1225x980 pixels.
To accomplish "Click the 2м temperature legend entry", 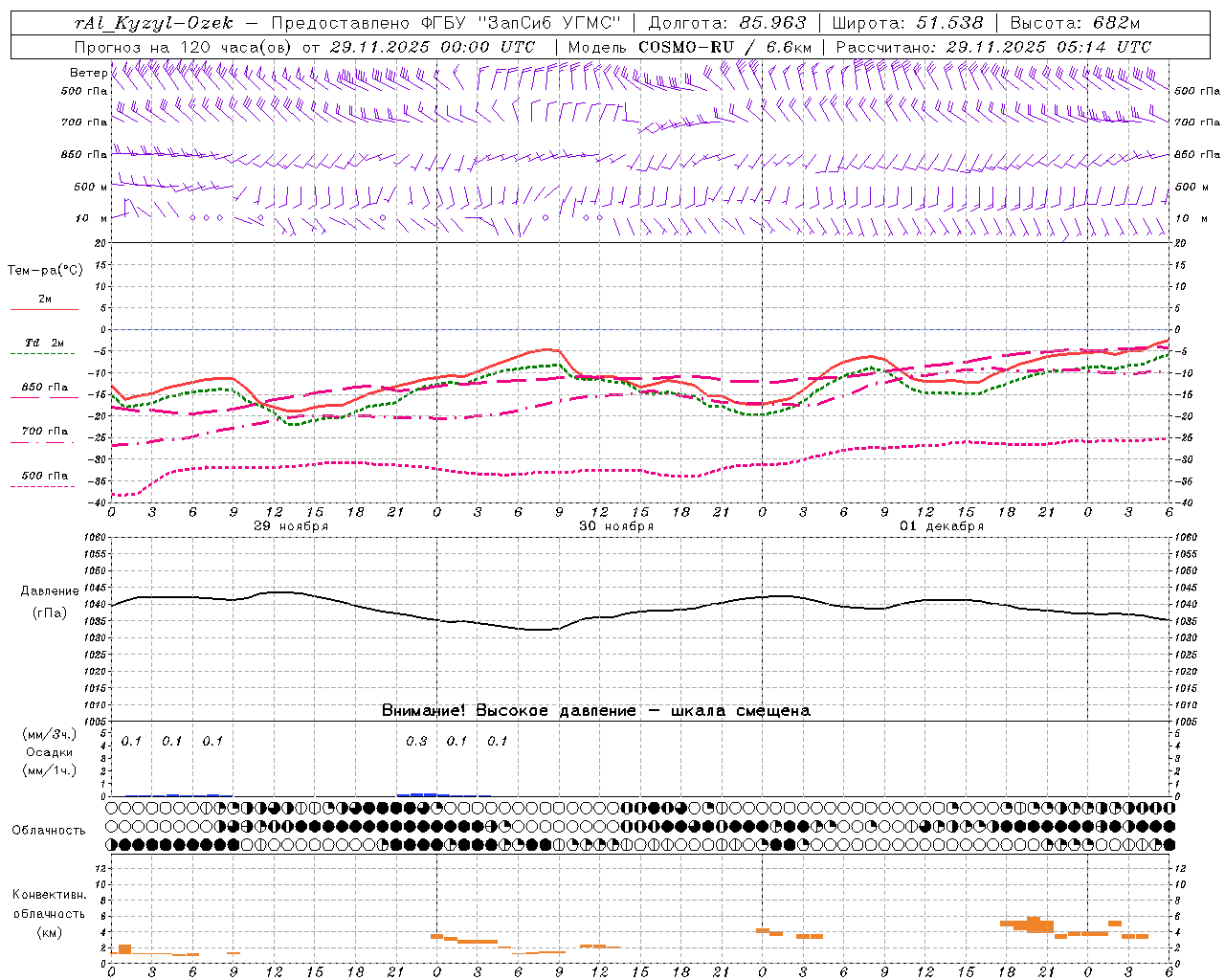I will tap(45, 299).
